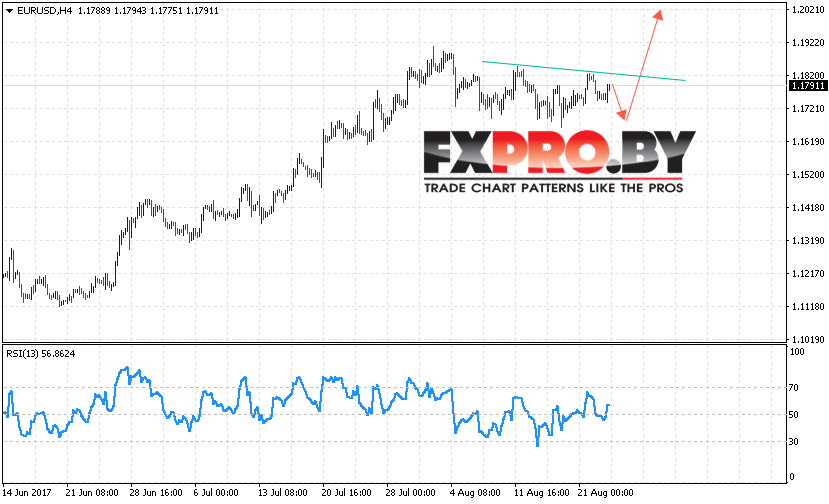Screen dimensions: 829x504
Task: Select the RSI(13) 56.8624 indicator label
Action: pyautogui.click(x=41, y=354)
